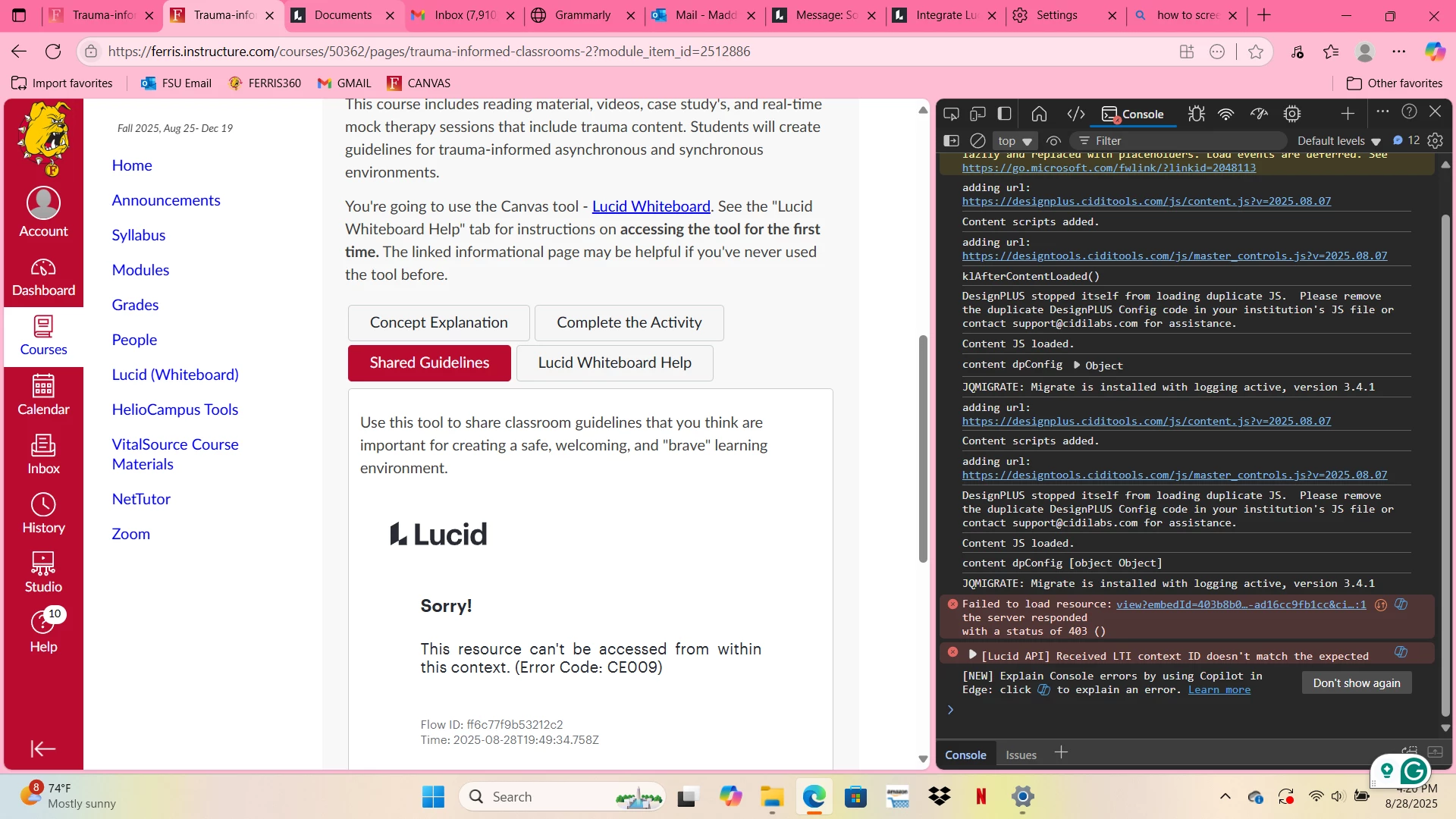
Task: Open the Sources bug icon panel
Action: click(x=1196, y=114)
